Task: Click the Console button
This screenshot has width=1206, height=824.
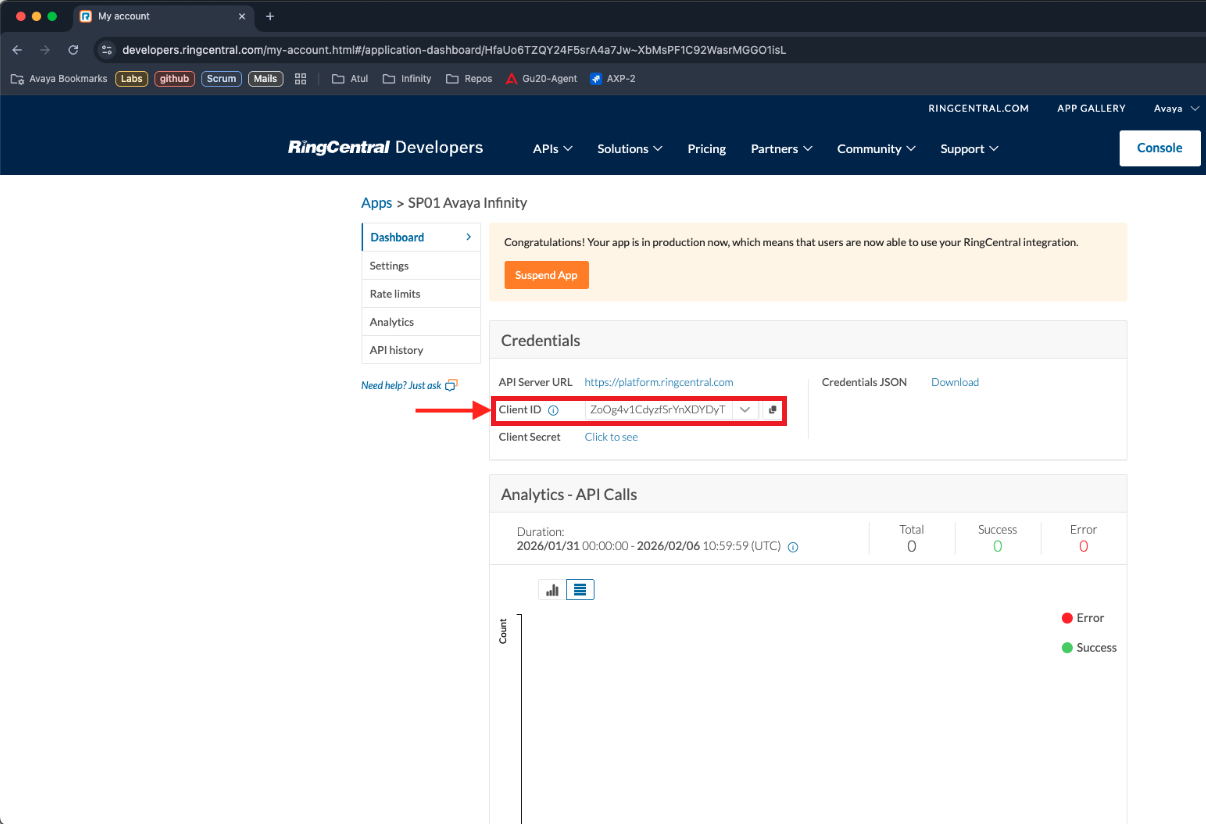Action: coord(1160,148)
